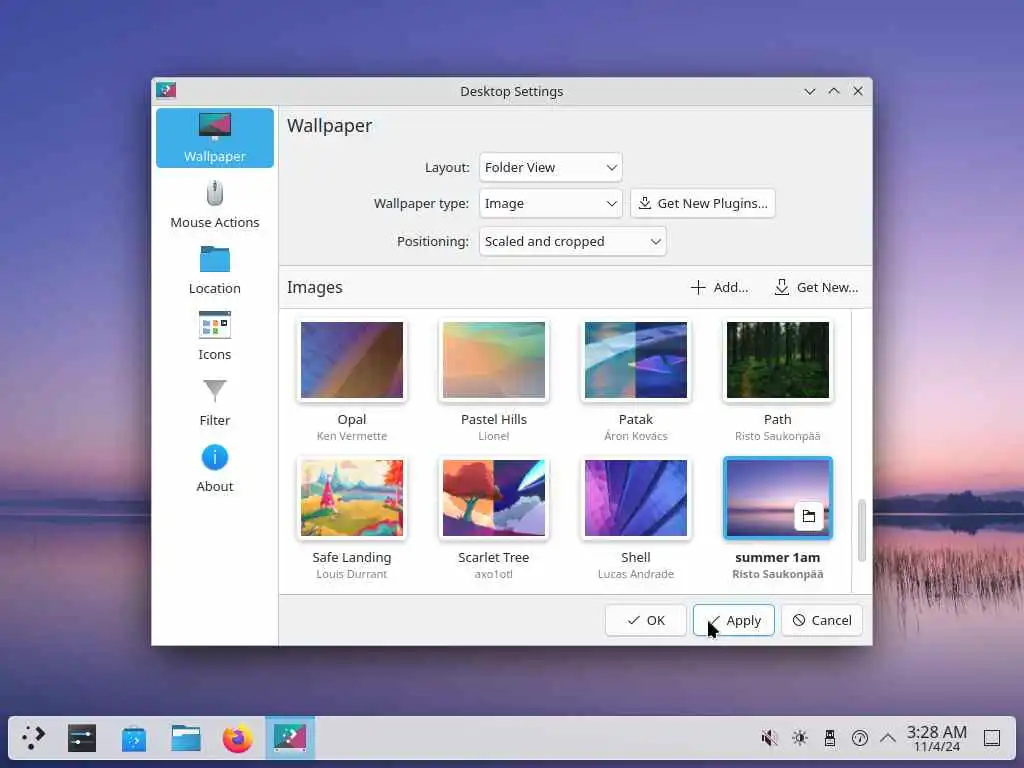Pick the Shell wallpaper thumbnail
This screenshot has height=768, width=1024.
pyautogui.click(x=635, y=498)
